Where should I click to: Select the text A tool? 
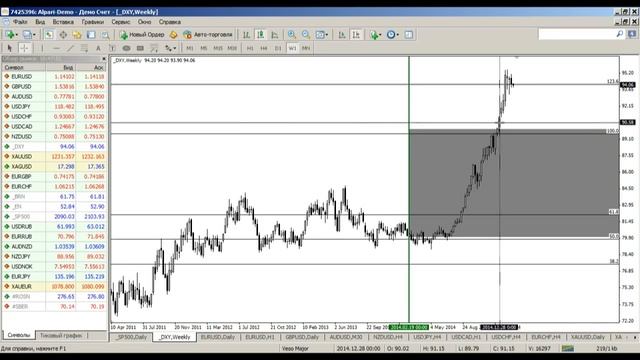click(x=98, y=48)
